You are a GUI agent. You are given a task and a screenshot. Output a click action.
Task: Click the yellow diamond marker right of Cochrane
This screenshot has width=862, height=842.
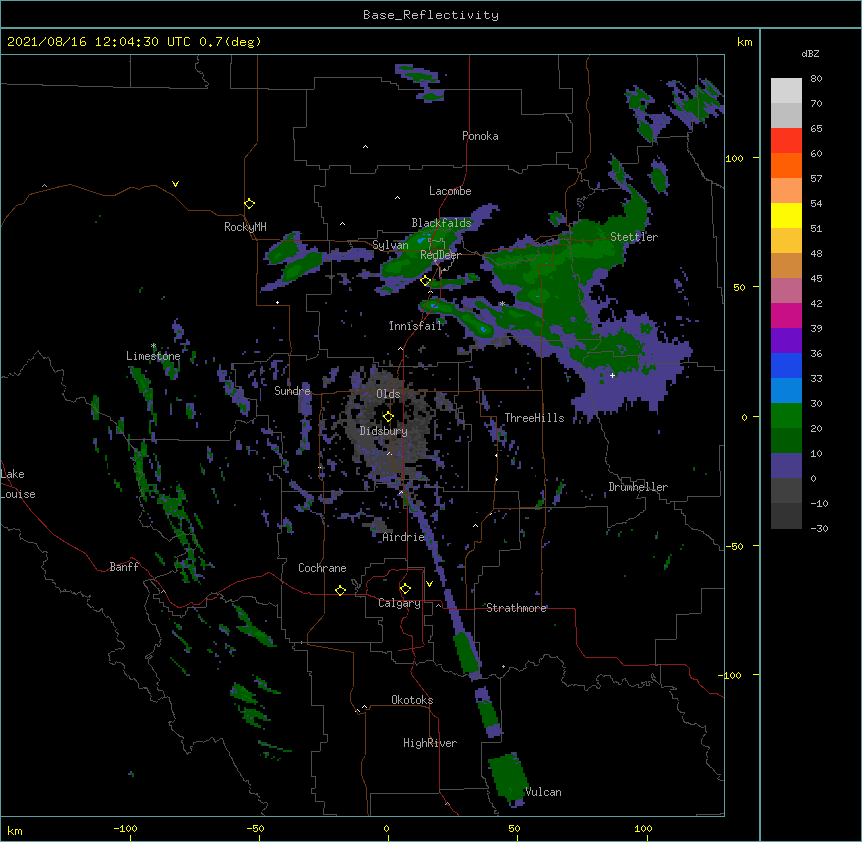tap(340, 590)
